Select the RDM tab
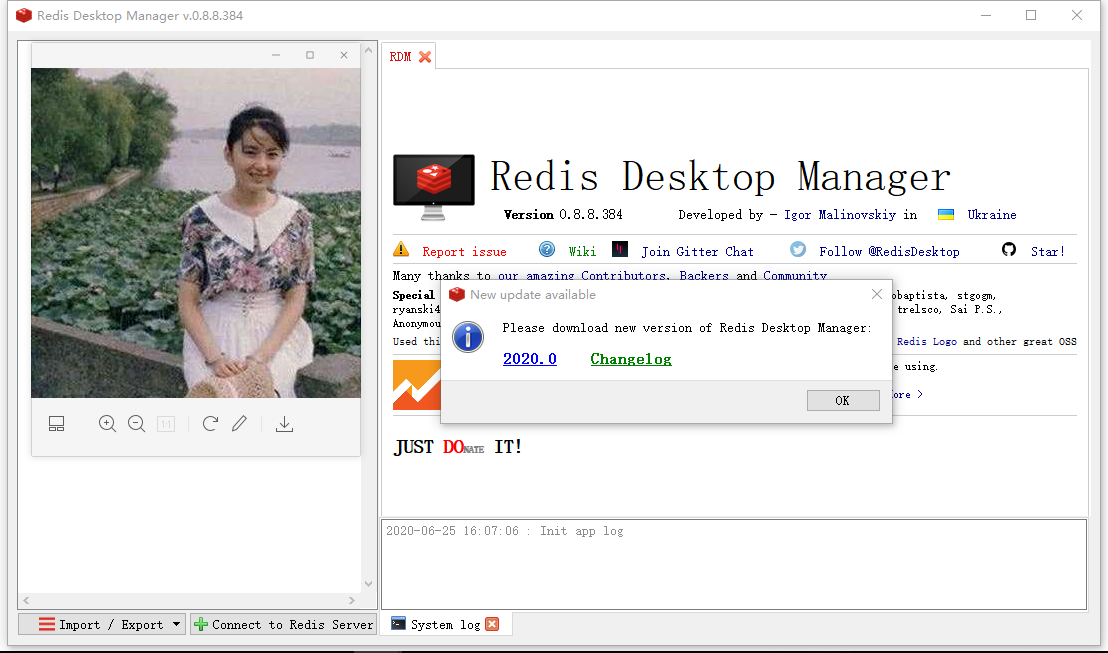 [x=408, y=57]
